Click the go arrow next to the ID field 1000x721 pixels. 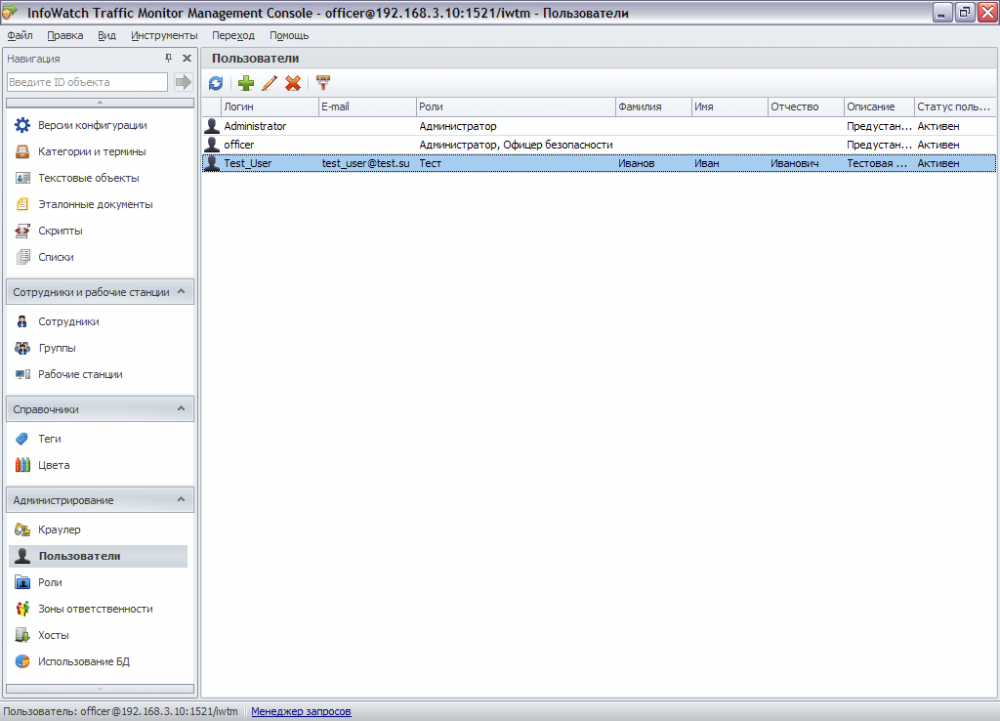pyautogui.click(x=184, y=82)
